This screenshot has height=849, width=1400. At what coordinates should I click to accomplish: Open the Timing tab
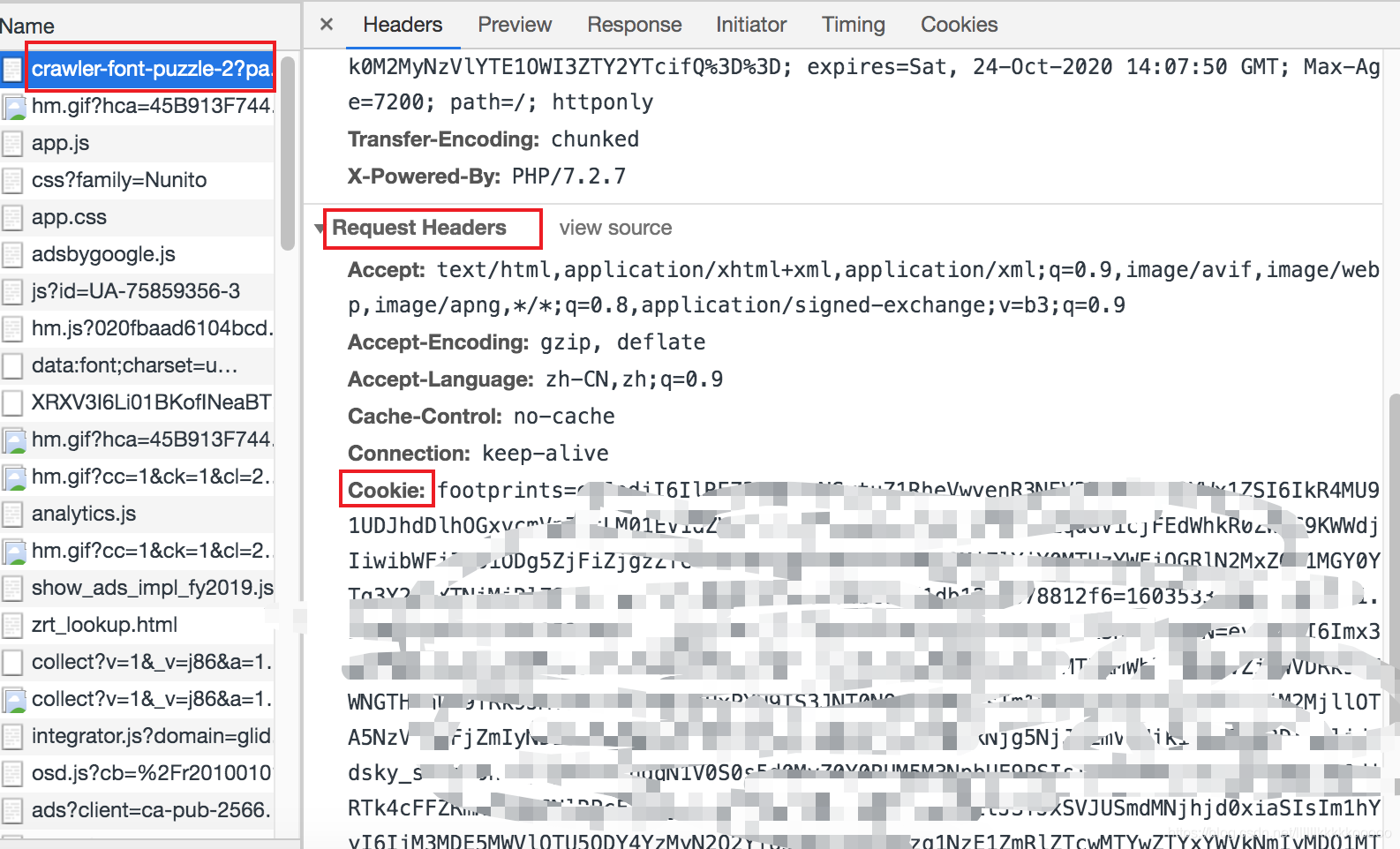(853, 25)
